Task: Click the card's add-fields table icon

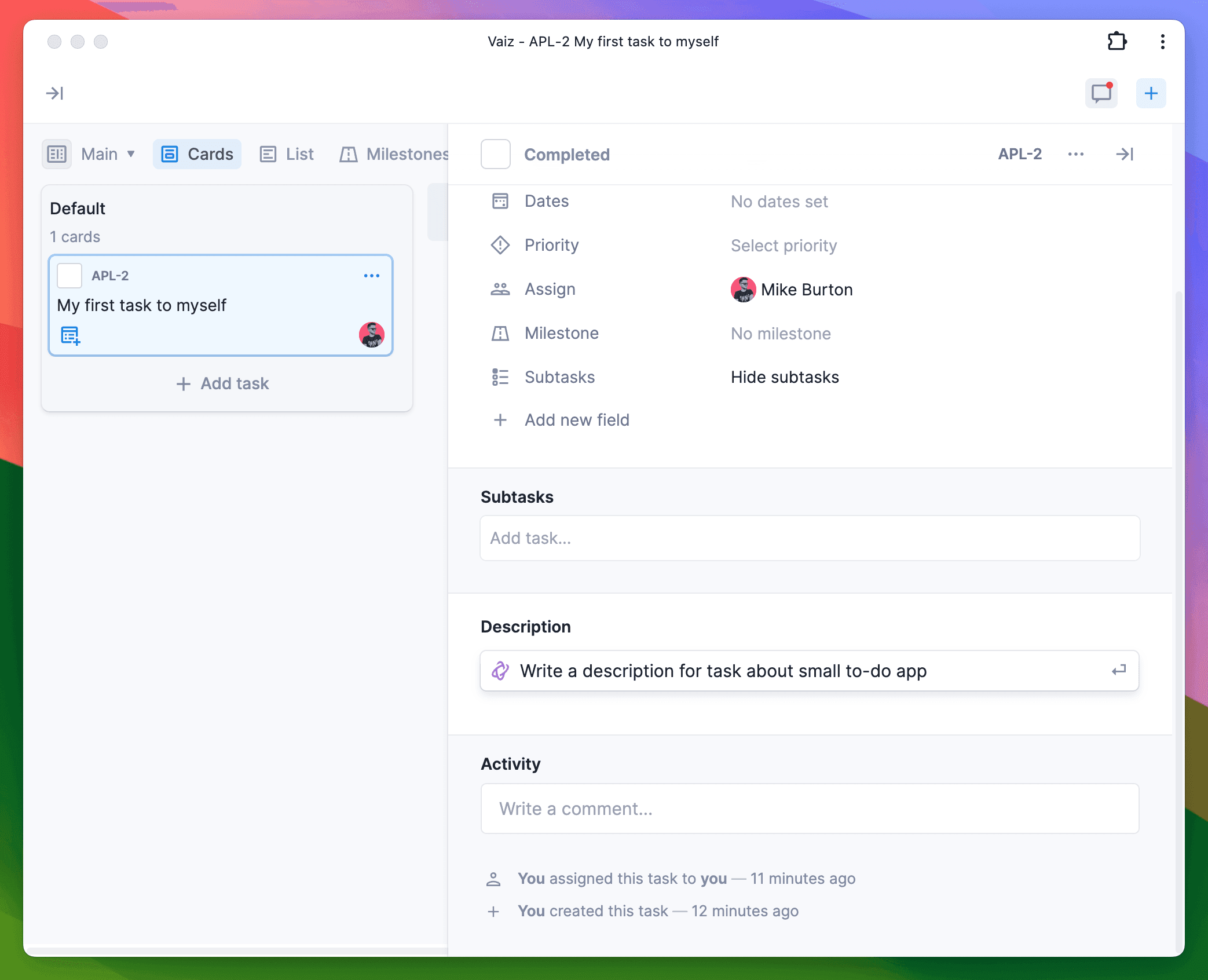Action: click(70, 335)
